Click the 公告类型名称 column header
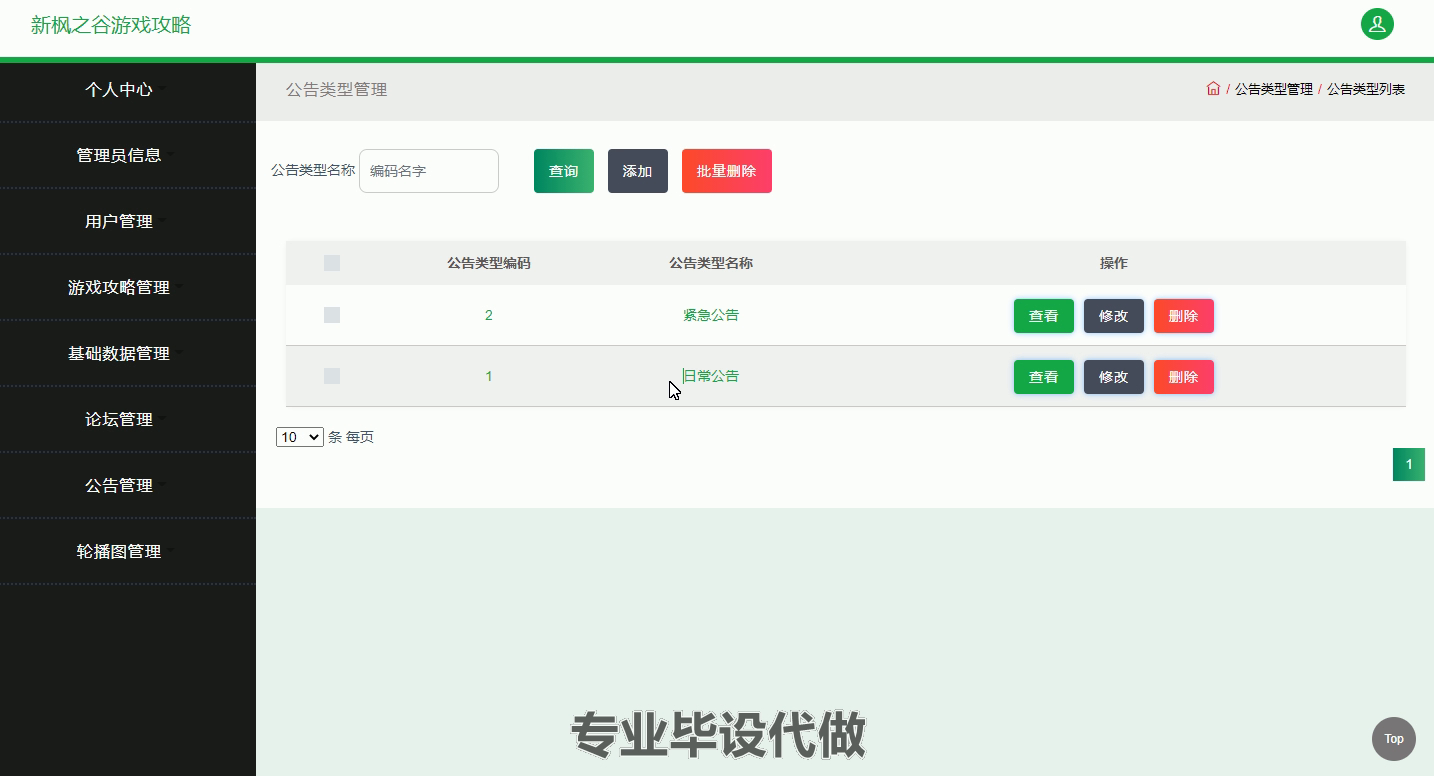 (711, 263)
